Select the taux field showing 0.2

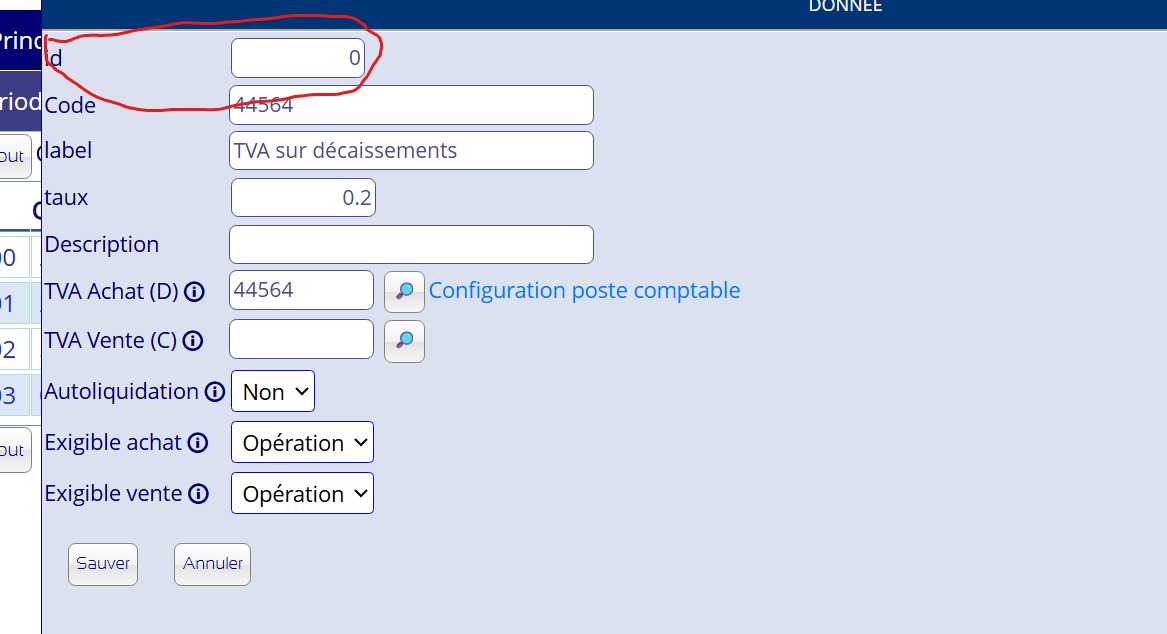(303, 198)
